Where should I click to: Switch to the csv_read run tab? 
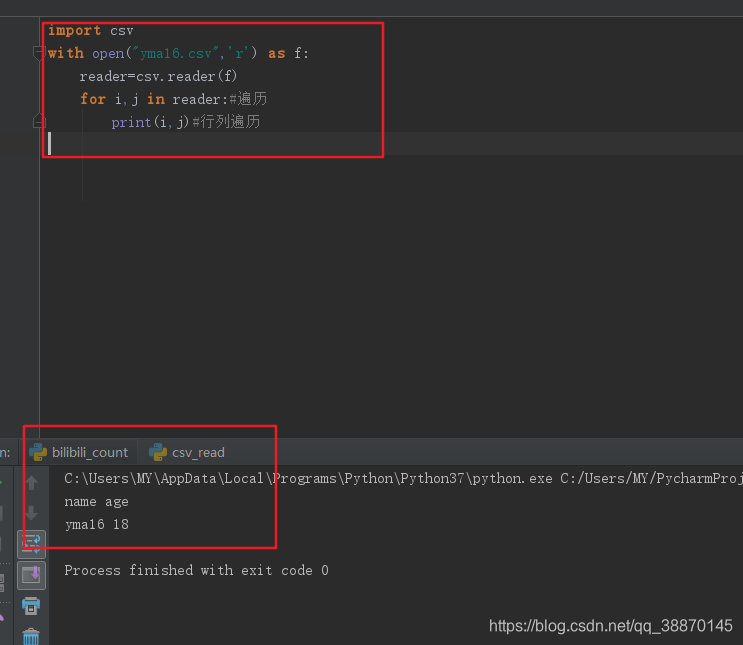187,453
